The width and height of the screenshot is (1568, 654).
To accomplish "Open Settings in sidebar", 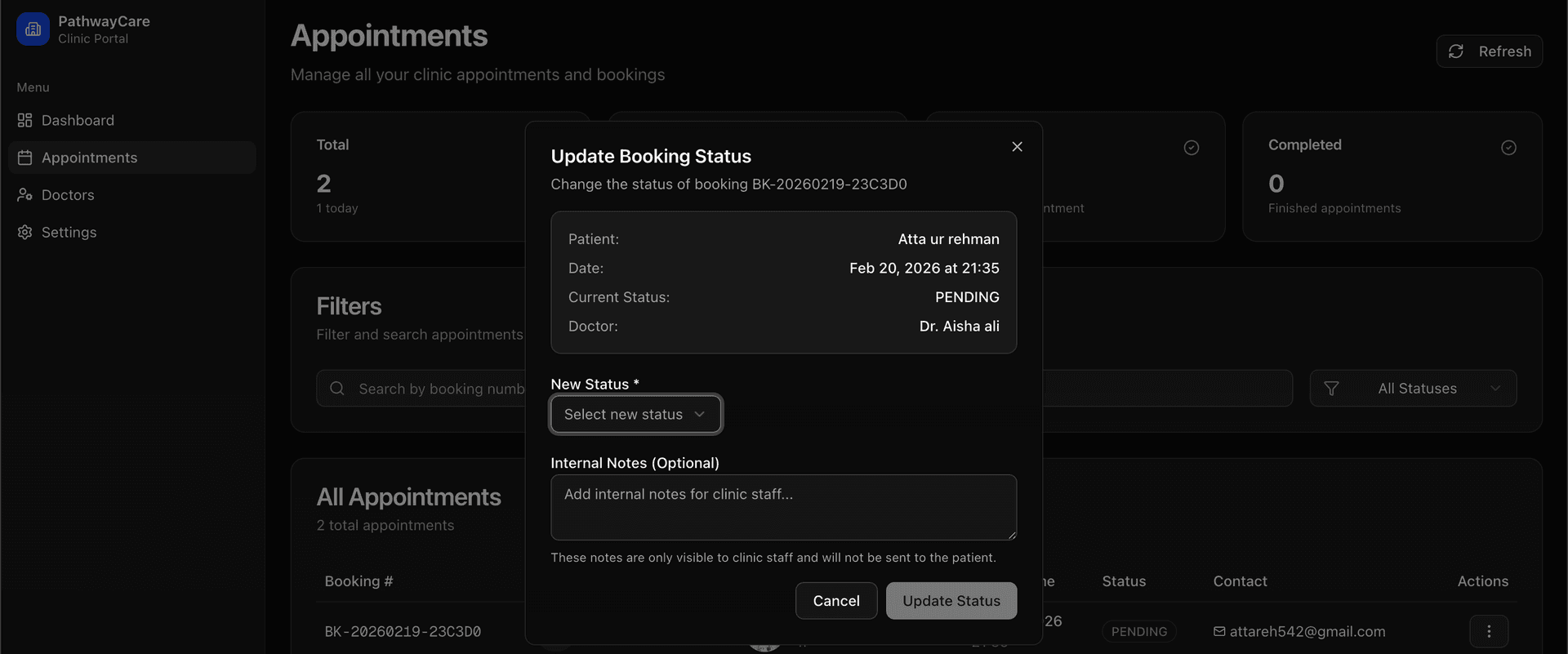I will (132, 233).
